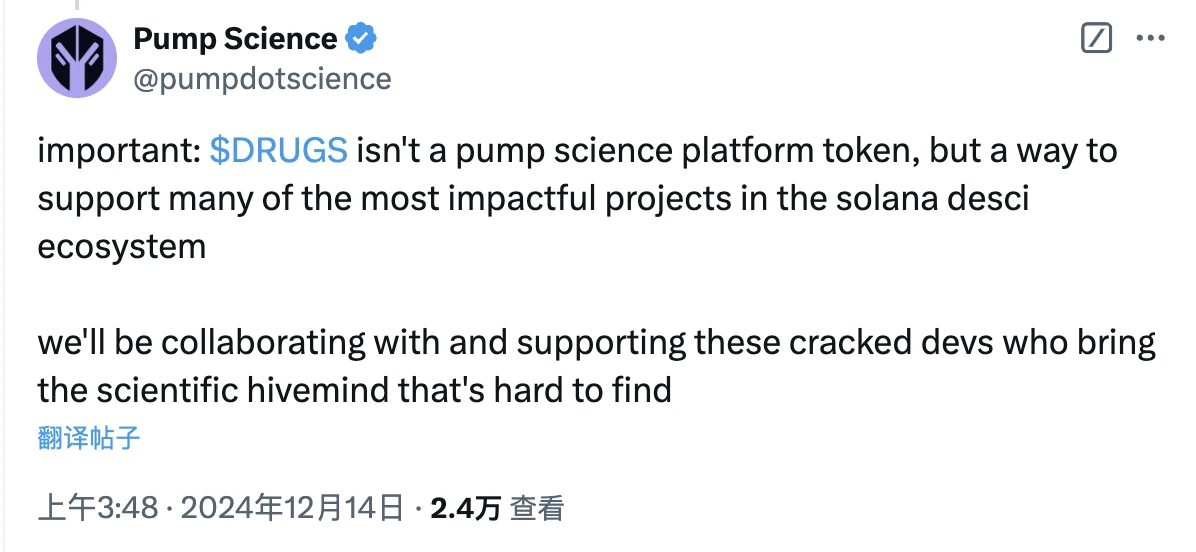Click the 查看 views label
This screenshot has width=1196, height=552.
click(x=537, y=508)
